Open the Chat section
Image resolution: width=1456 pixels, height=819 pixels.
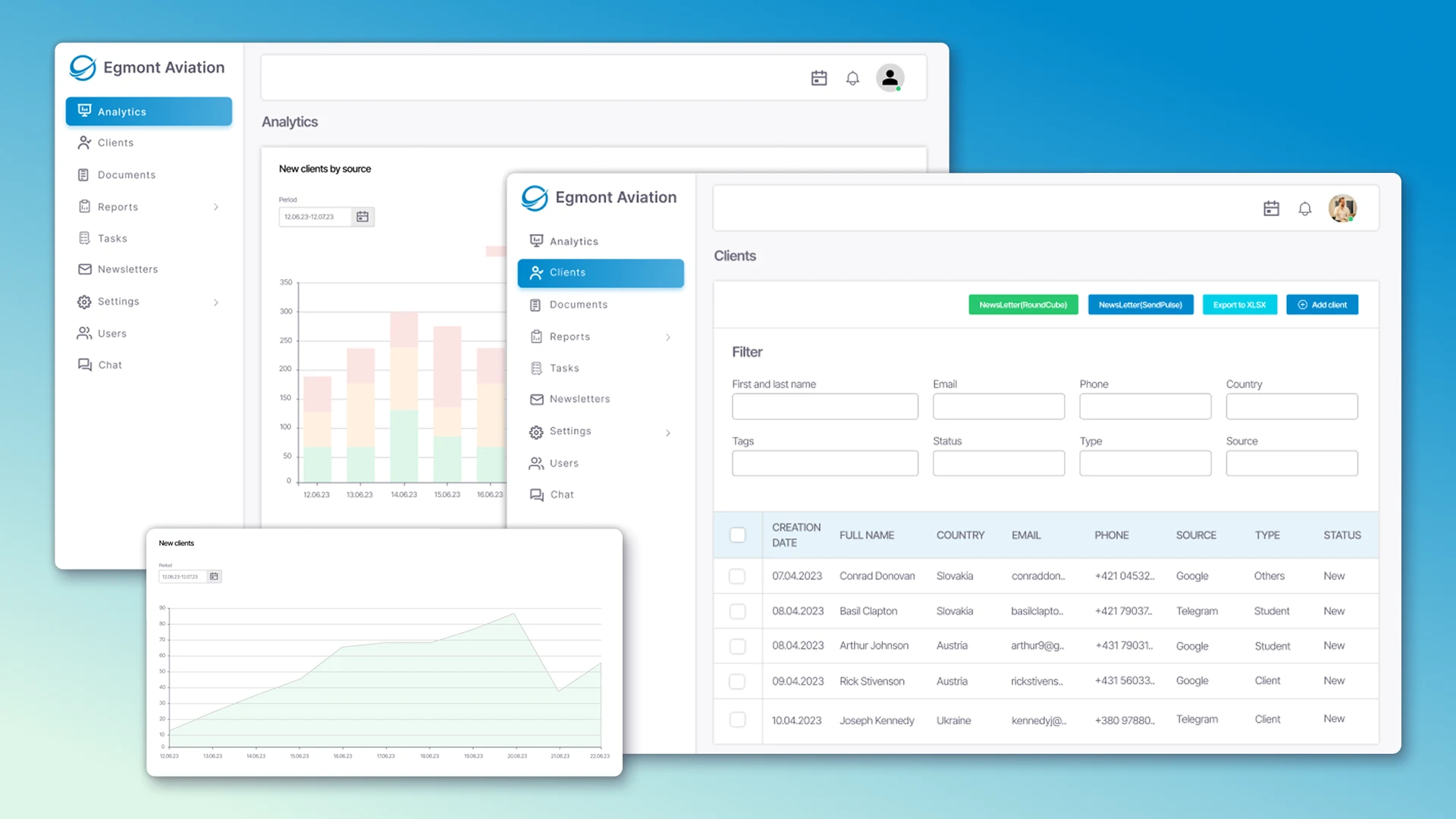[561, 494]
